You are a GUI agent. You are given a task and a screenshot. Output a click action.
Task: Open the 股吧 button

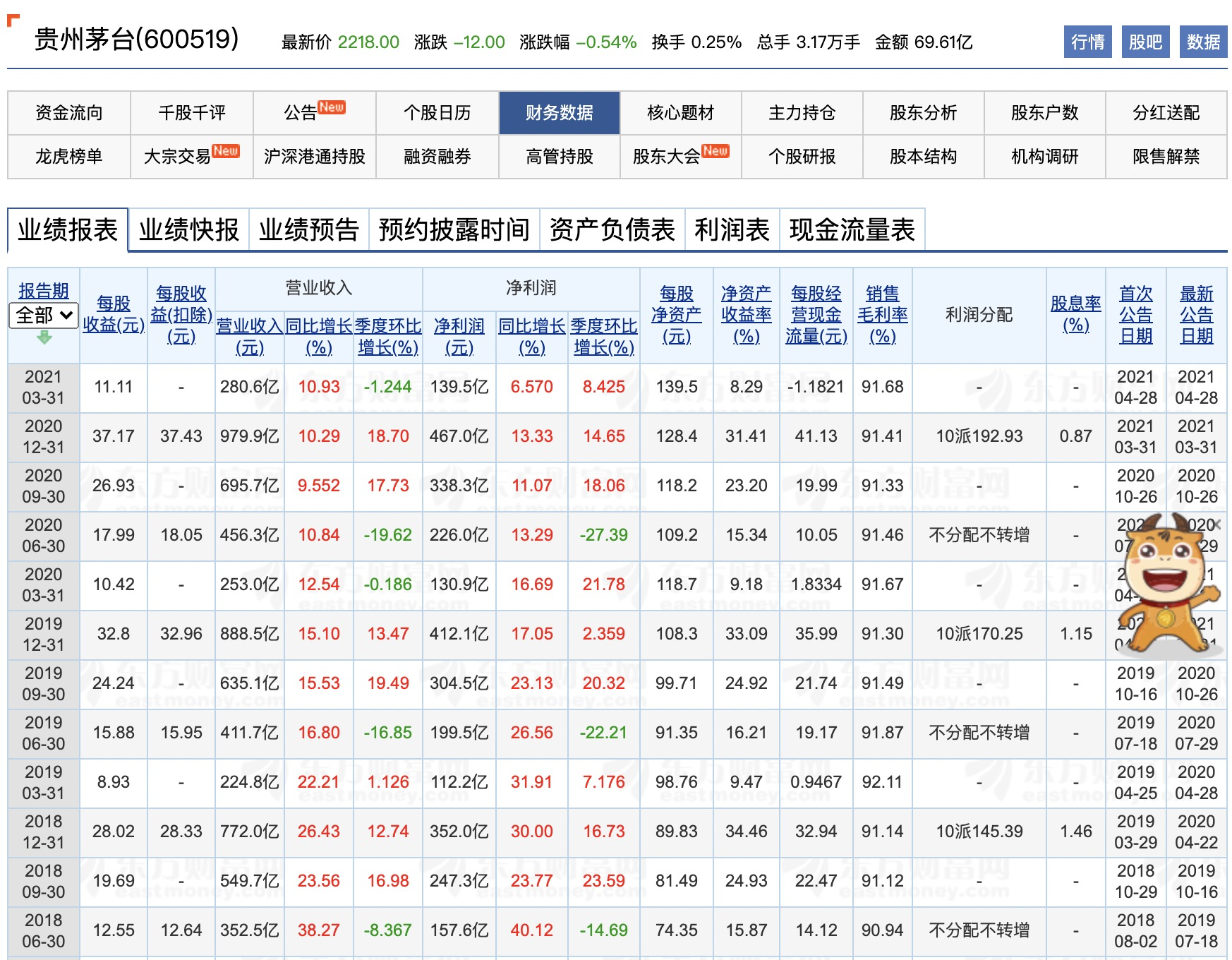click(x=1145, y=42)
